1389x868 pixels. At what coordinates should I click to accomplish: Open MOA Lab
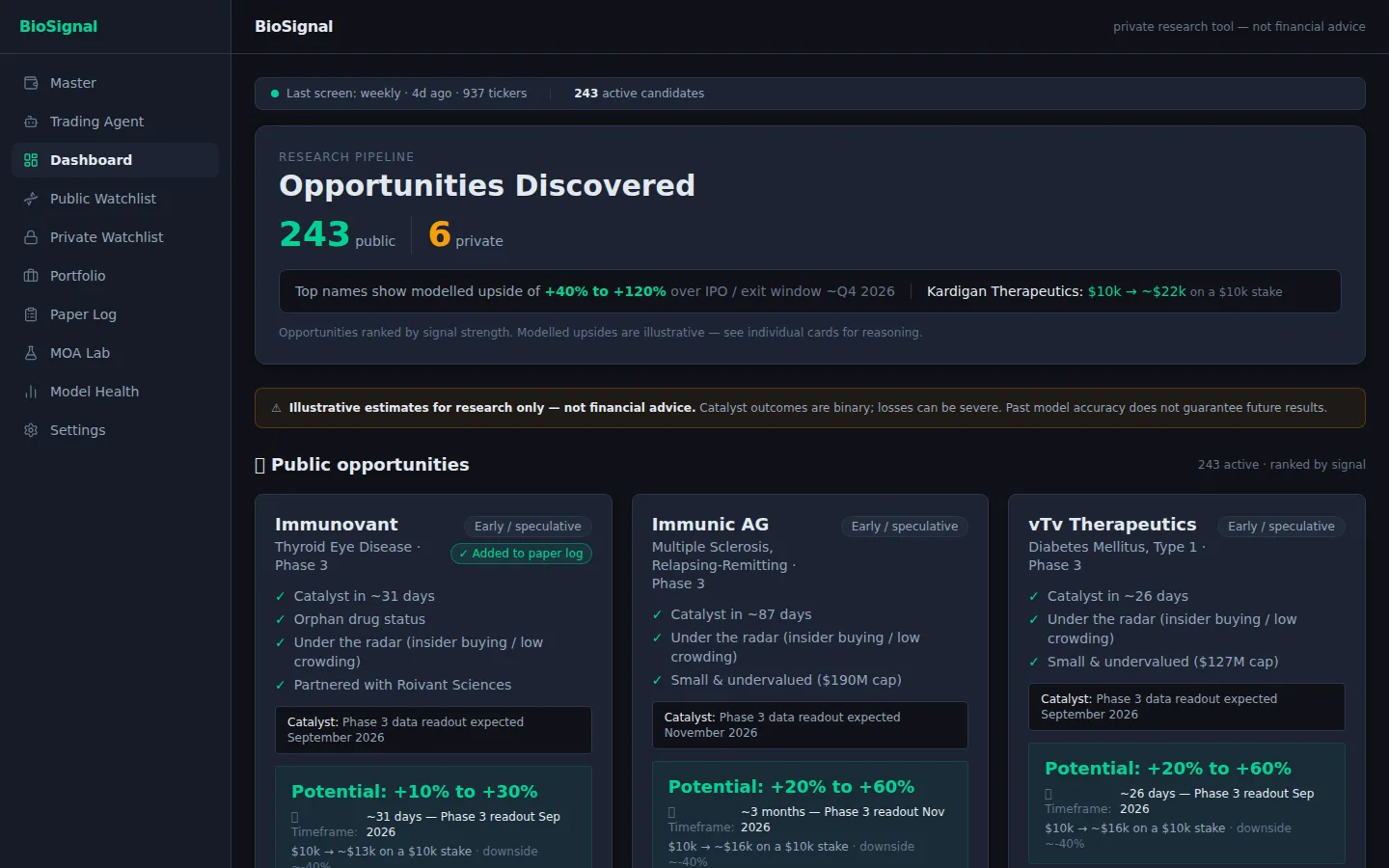[x=115, y=353]
